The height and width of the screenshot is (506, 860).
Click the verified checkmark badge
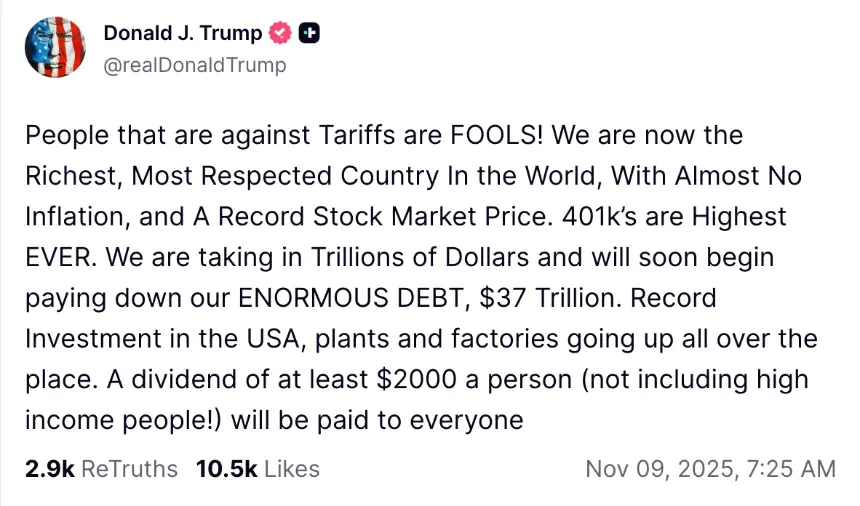pos(281,33)
